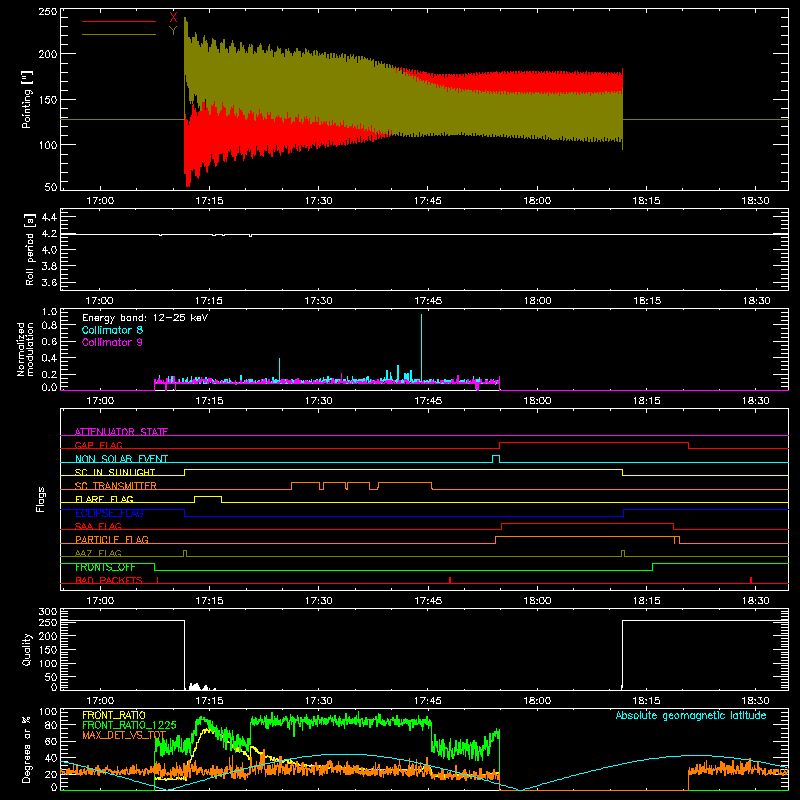Select the ECLIPSE_FLAG label
800x800 pixels.
[x=109, y=513]
